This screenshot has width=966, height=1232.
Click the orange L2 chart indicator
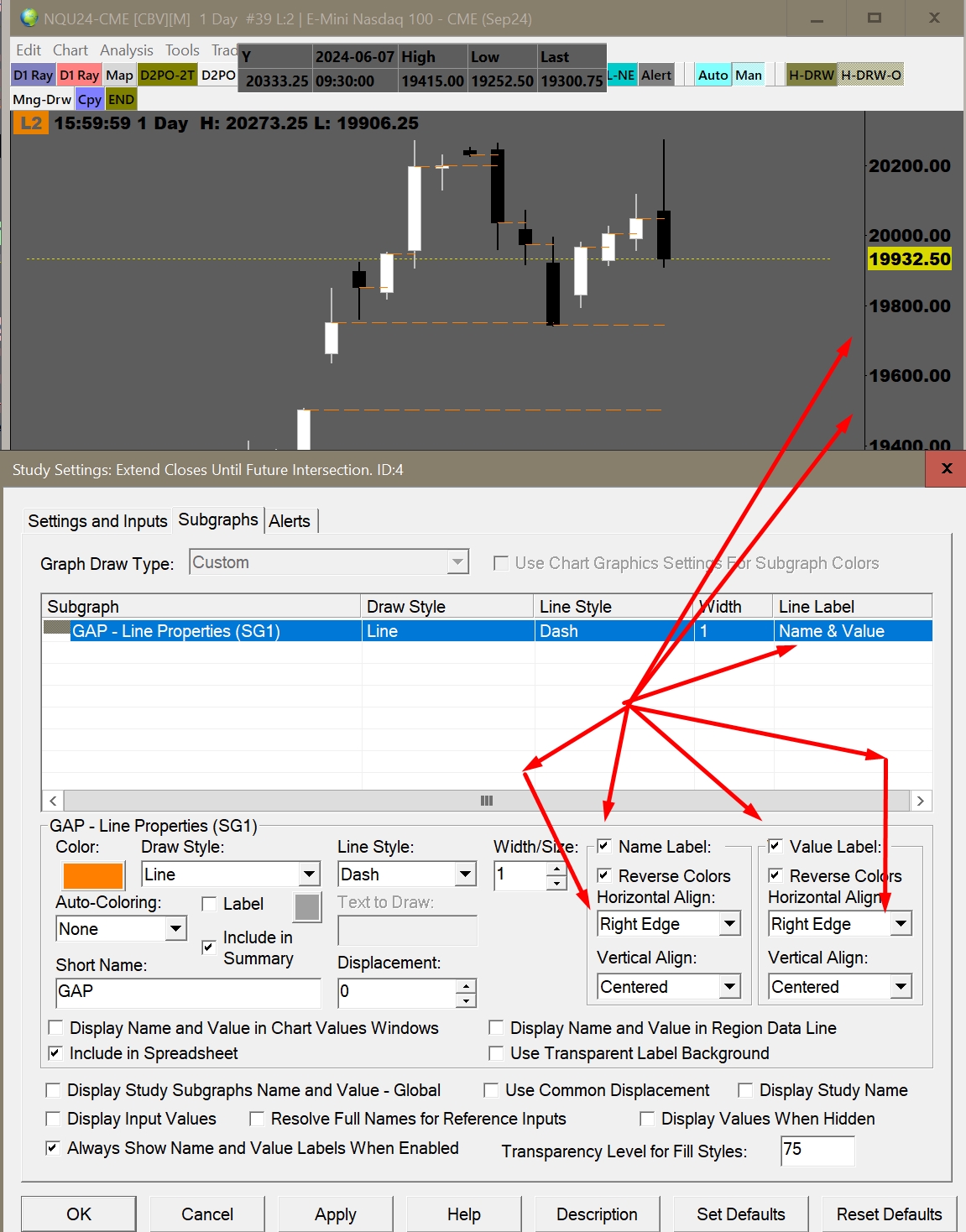(31, 123)
